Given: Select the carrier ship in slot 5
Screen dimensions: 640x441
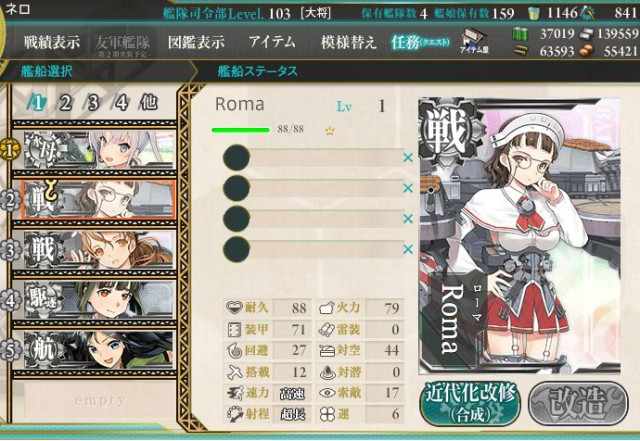Looking at the screenshot, I should point(99,351).
